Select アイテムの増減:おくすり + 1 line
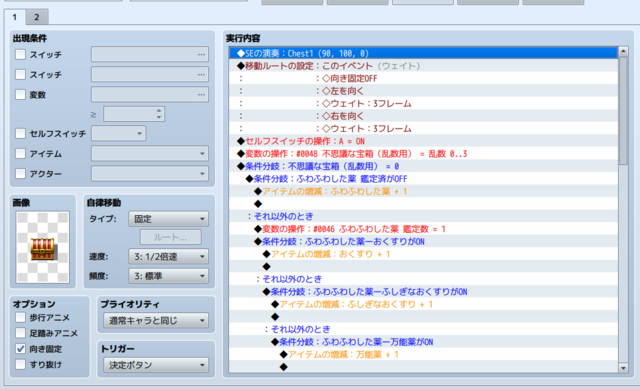Screen dimensions: 640x389 (x=423, y=254)
